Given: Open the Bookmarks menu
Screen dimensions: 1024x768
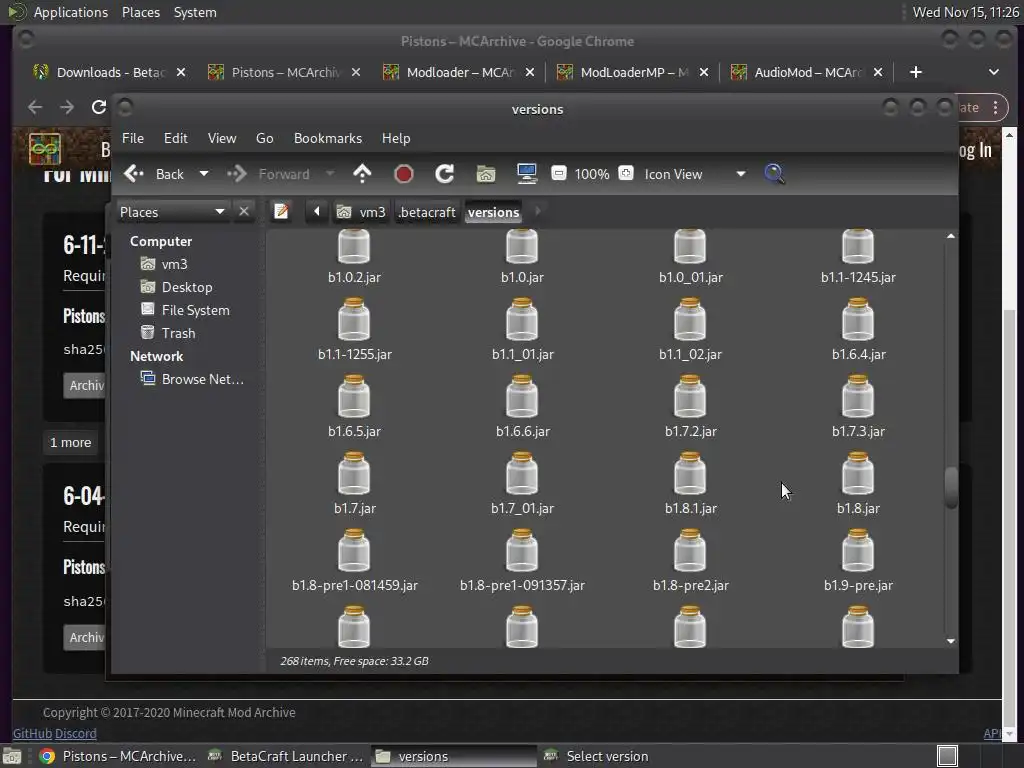Looking at the screenshot, I should (x=327, y=138).
